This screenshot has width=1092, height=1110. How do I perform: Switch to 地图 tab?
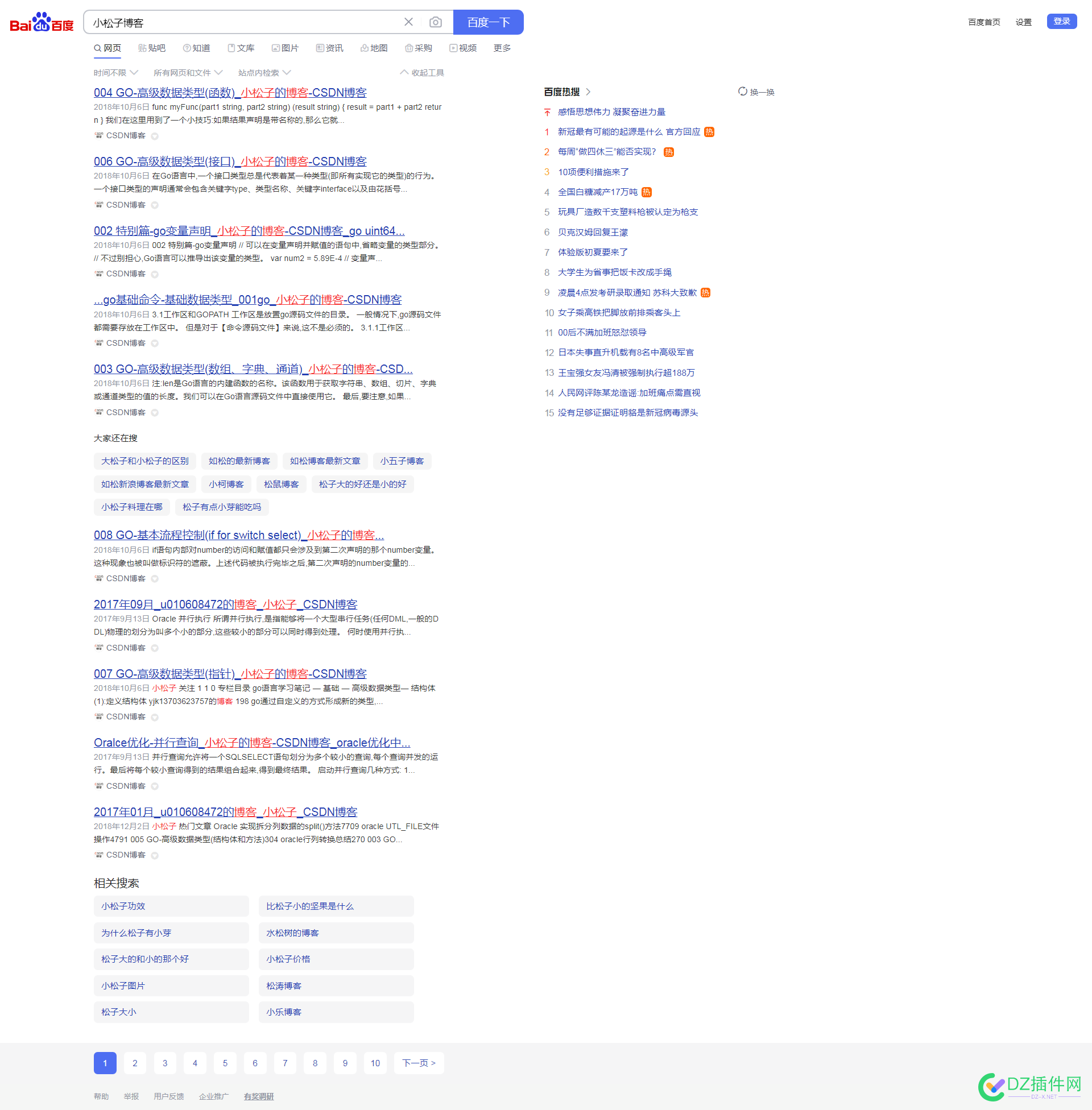[x=374, y=48]
